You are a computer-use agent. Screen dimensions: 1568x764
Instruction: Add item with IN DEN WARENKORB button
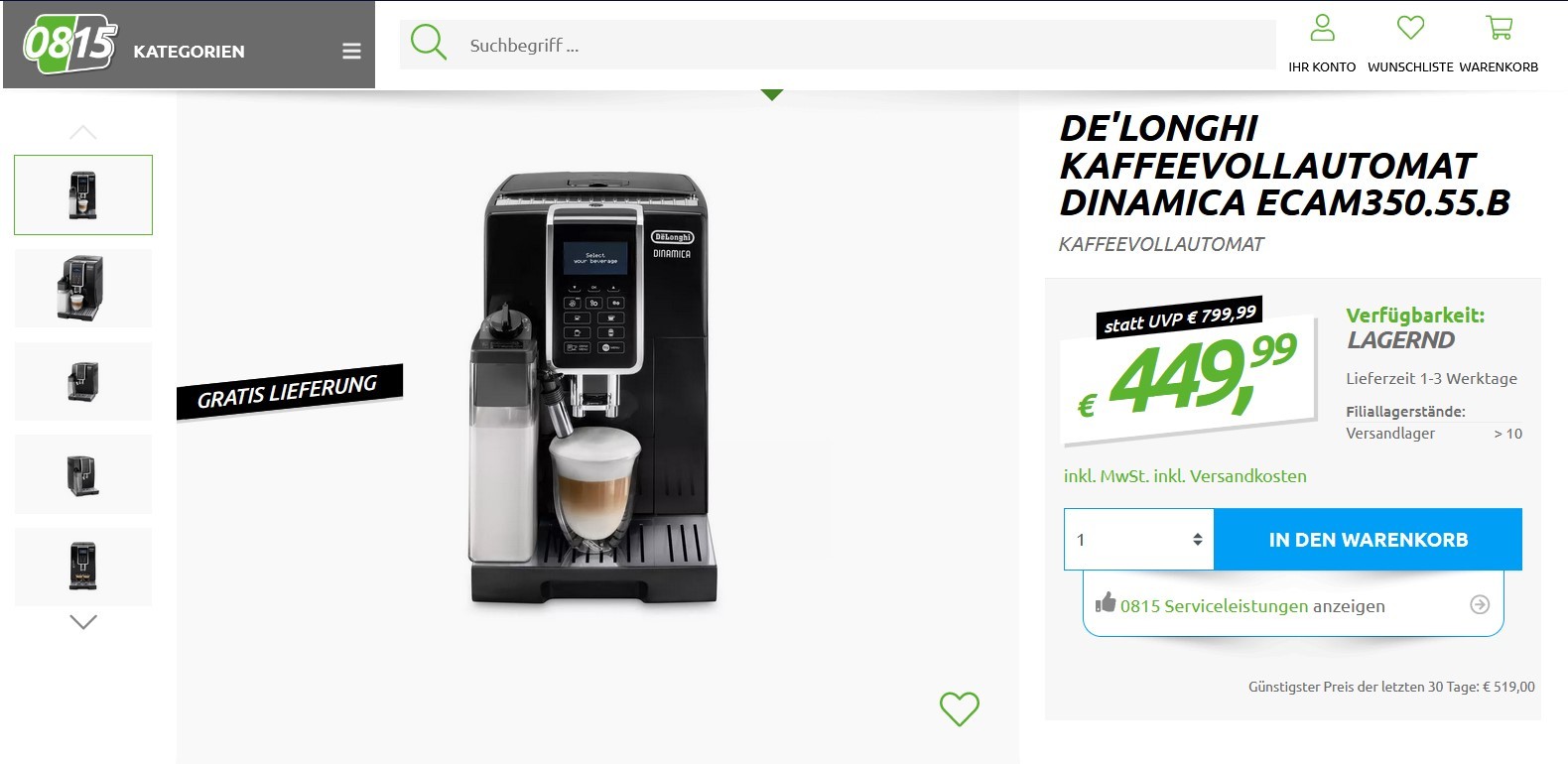1368,540
